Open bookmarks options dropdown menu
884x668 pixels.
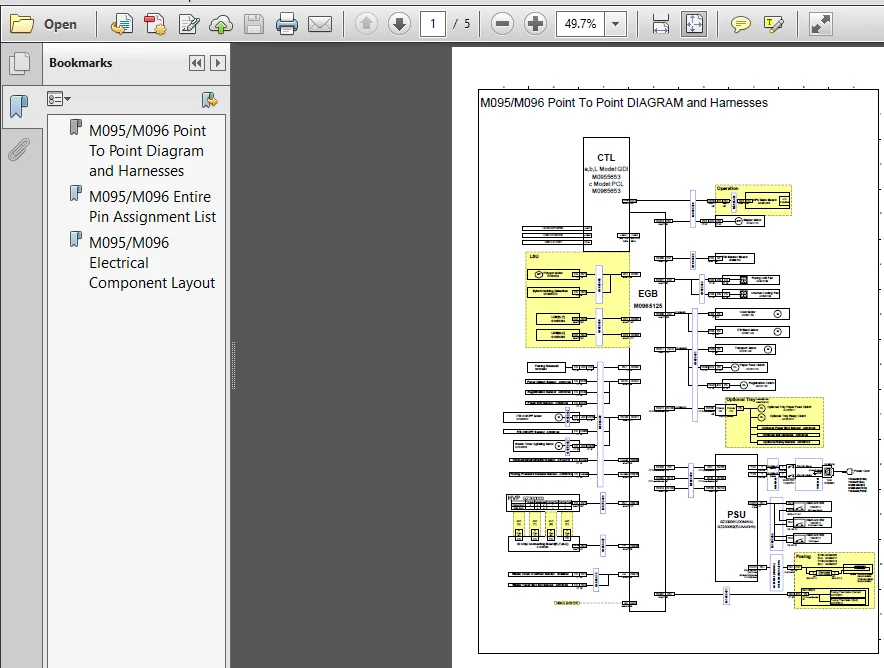coord(59,99)
